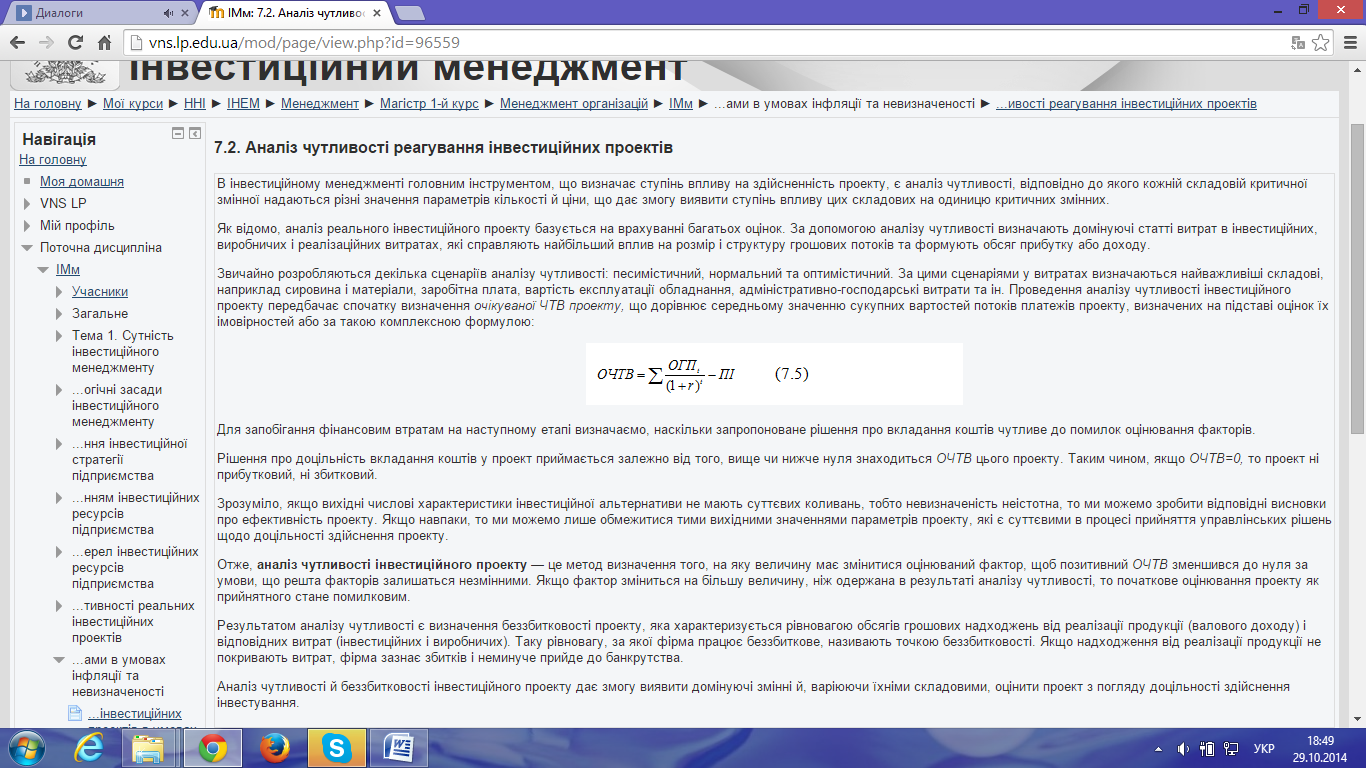Show hidden system tray icons
The width and height of the screenshot is (1366, 768).
(1158, 748)
